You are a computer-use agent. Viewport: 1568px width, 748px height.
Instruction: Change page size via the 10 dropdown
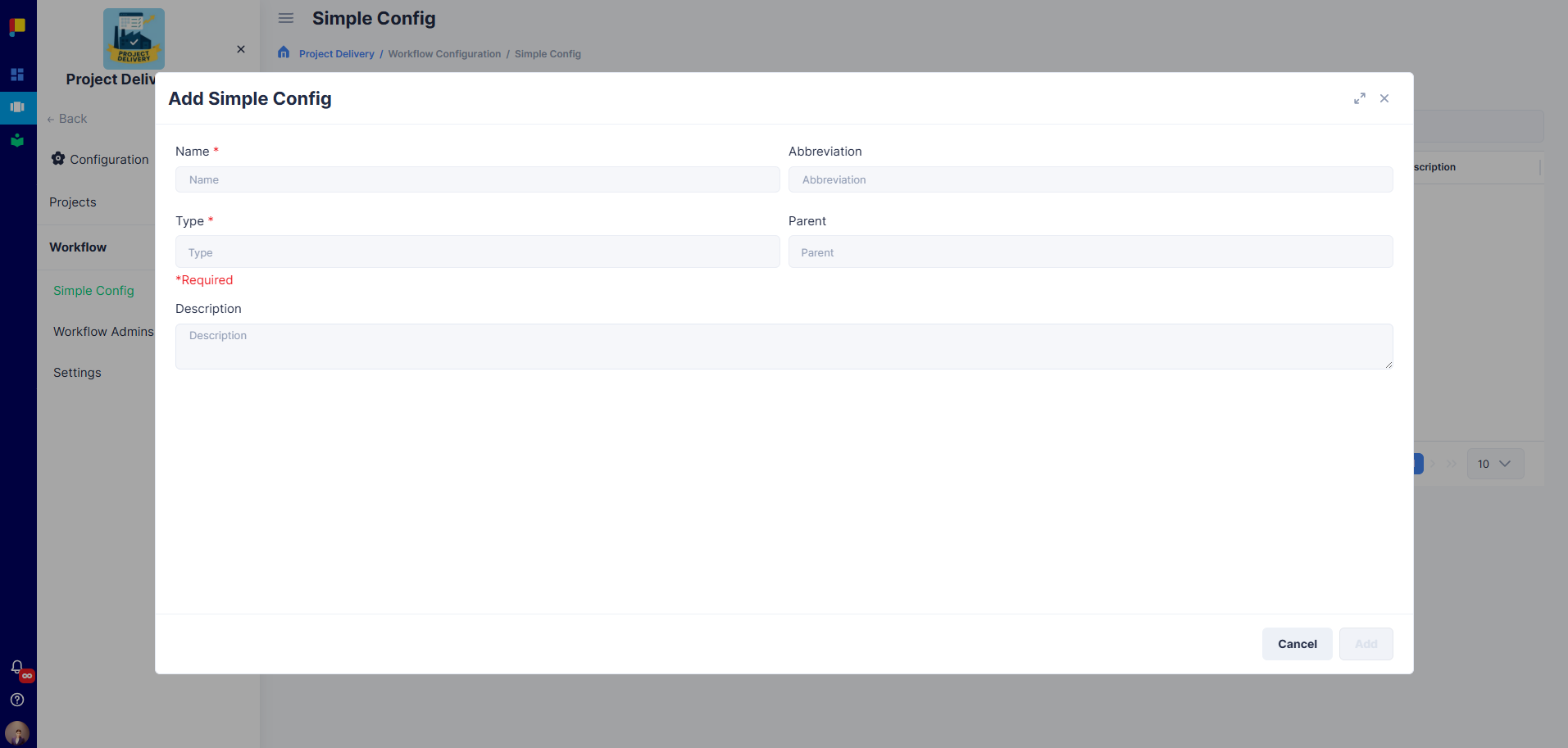click(1494, 463)
